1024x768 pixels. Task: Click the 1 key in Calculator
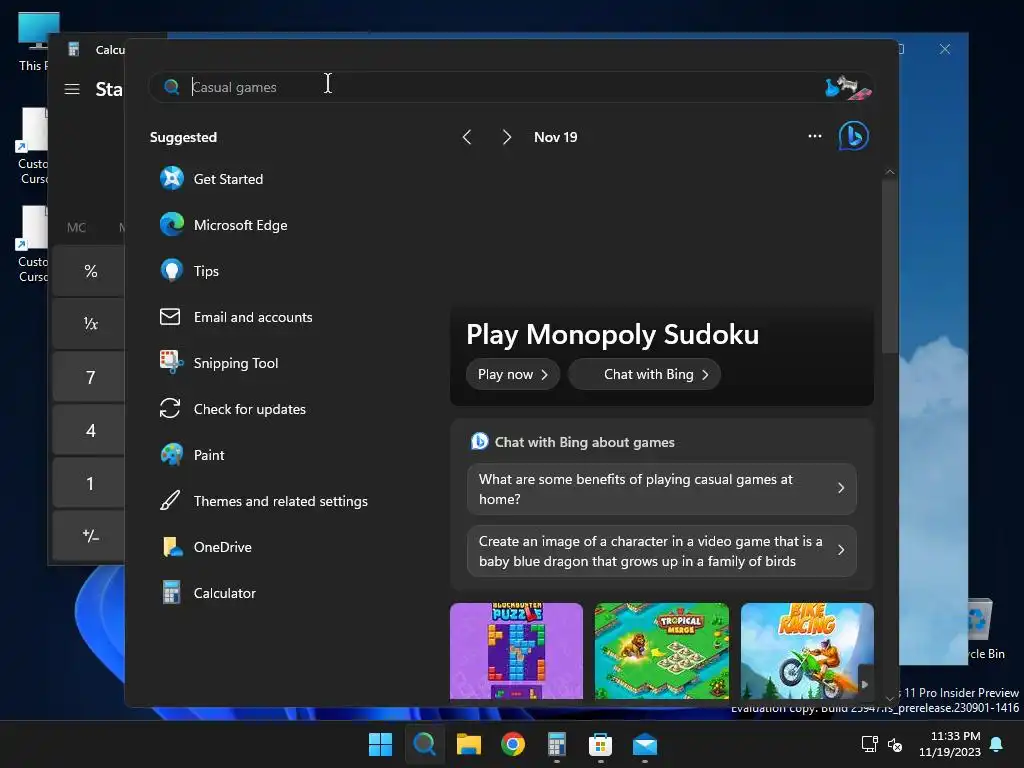(x=89, y=483)
